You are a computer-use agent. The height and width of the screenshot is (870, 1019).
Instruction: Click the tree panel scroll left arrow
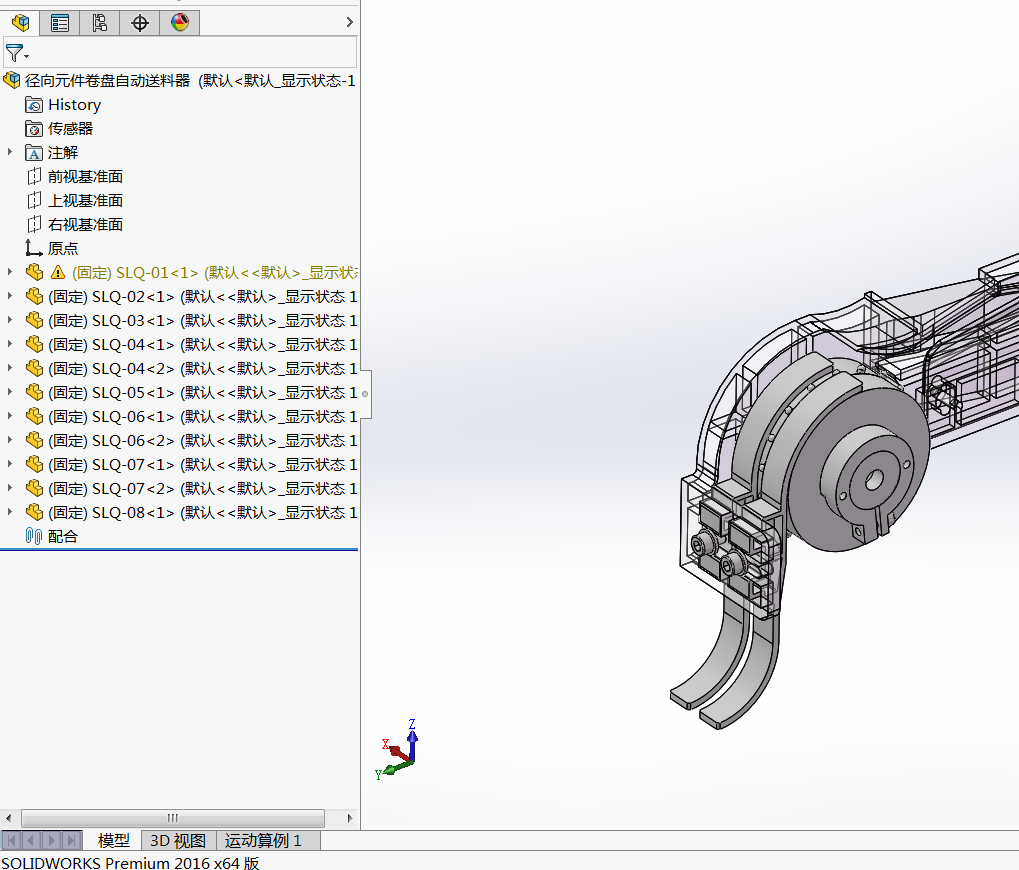point(8,818)
